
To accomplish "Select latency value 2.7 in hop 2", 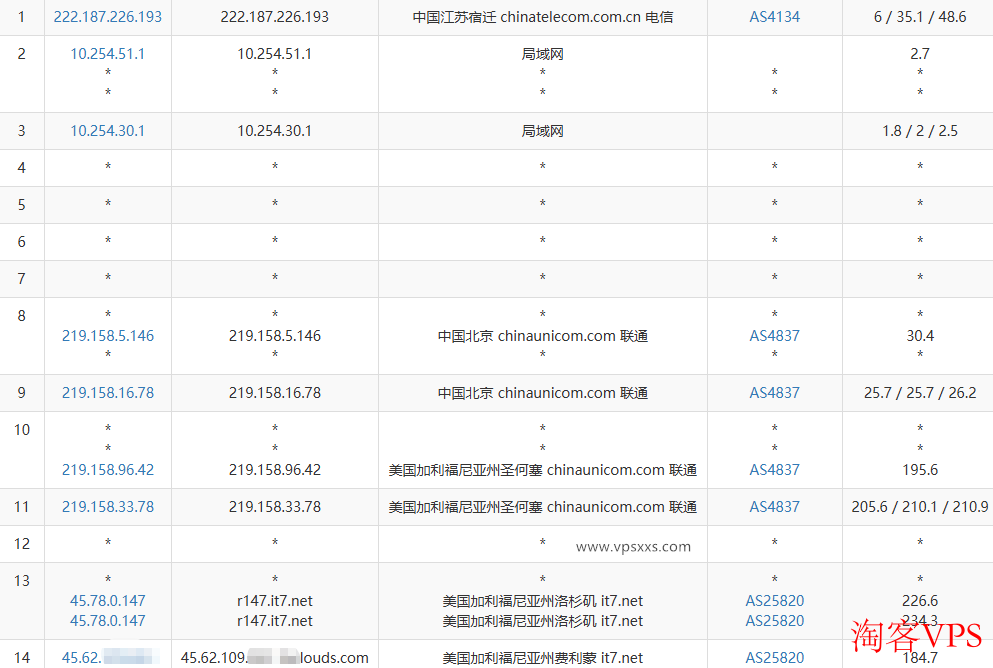I will [920, 54].
